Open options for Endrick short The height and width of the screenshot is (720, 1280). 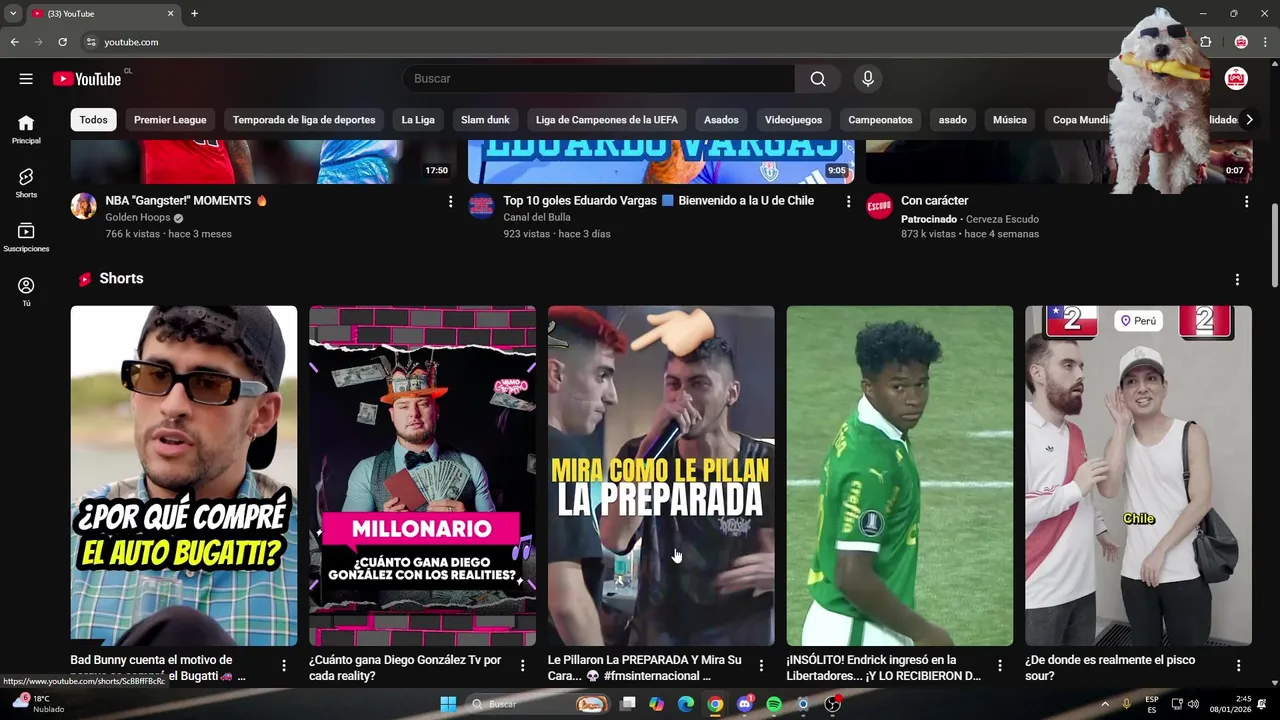pyautogui.click(x=1000, y=666)
